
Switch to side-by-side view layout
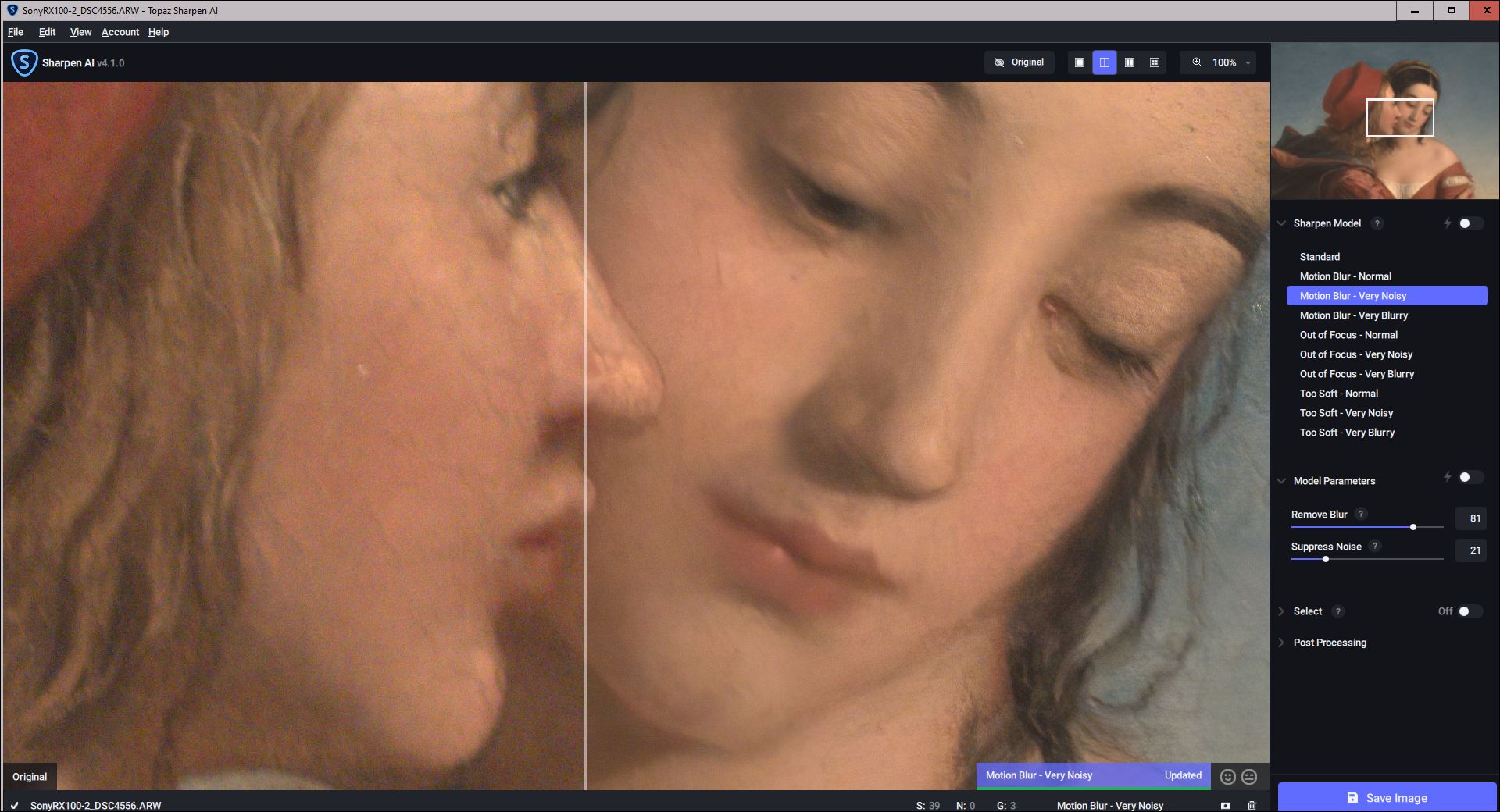tap(1129, 62)
